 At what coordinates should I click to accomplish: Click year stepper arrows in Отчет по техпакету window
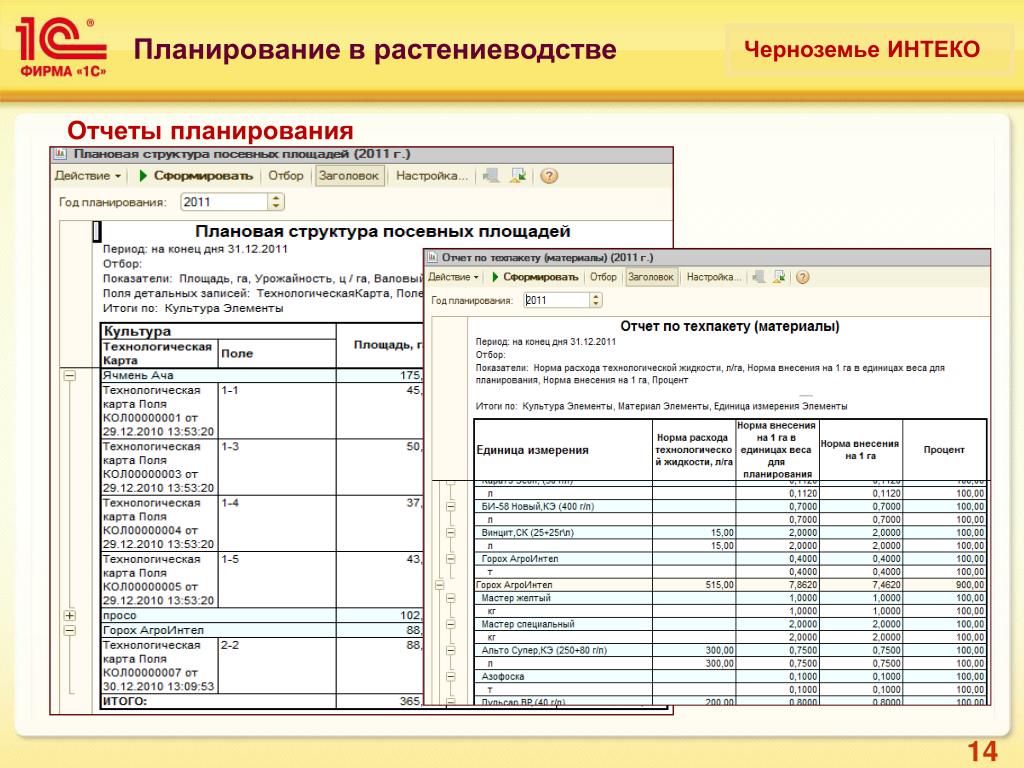pos(596,300)
